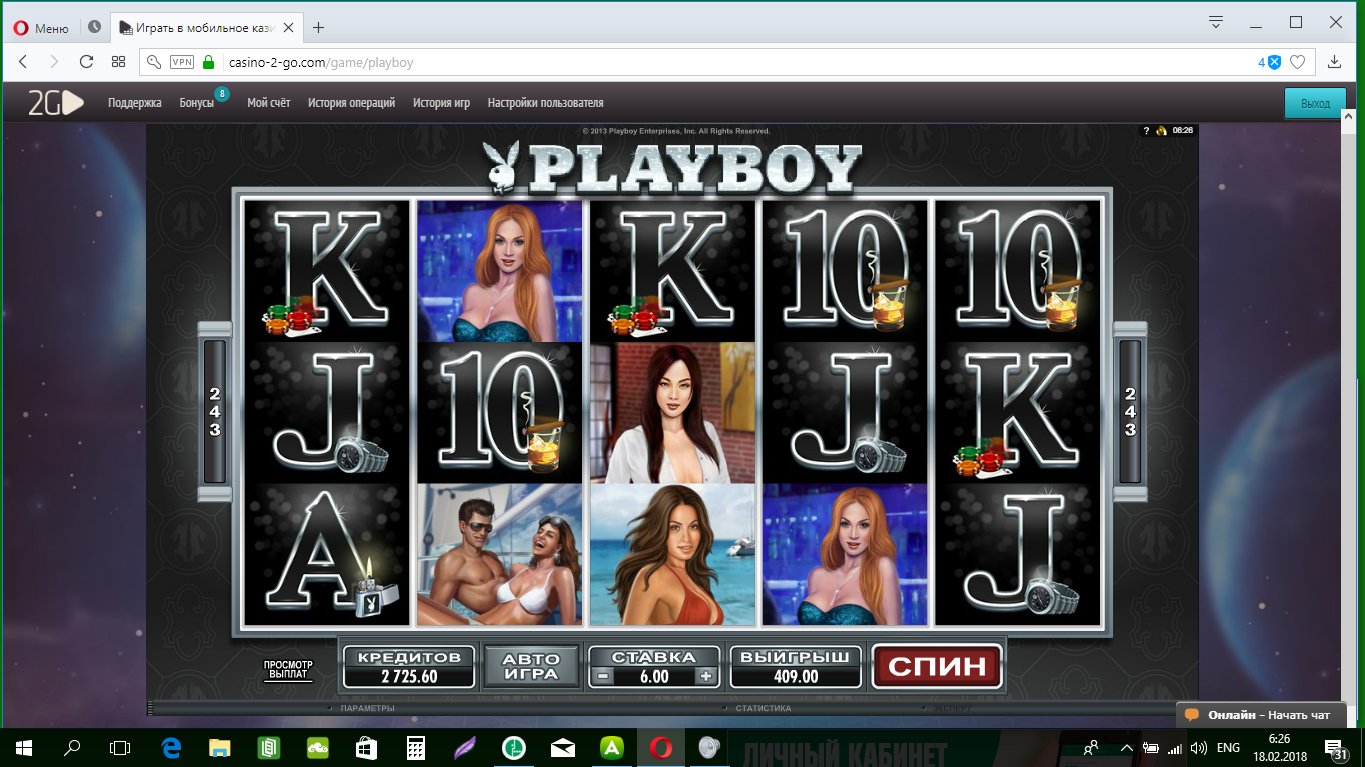Click the left 243 ways indicator
Viewport: 1365px width, 767px height.
pos(215,411)
